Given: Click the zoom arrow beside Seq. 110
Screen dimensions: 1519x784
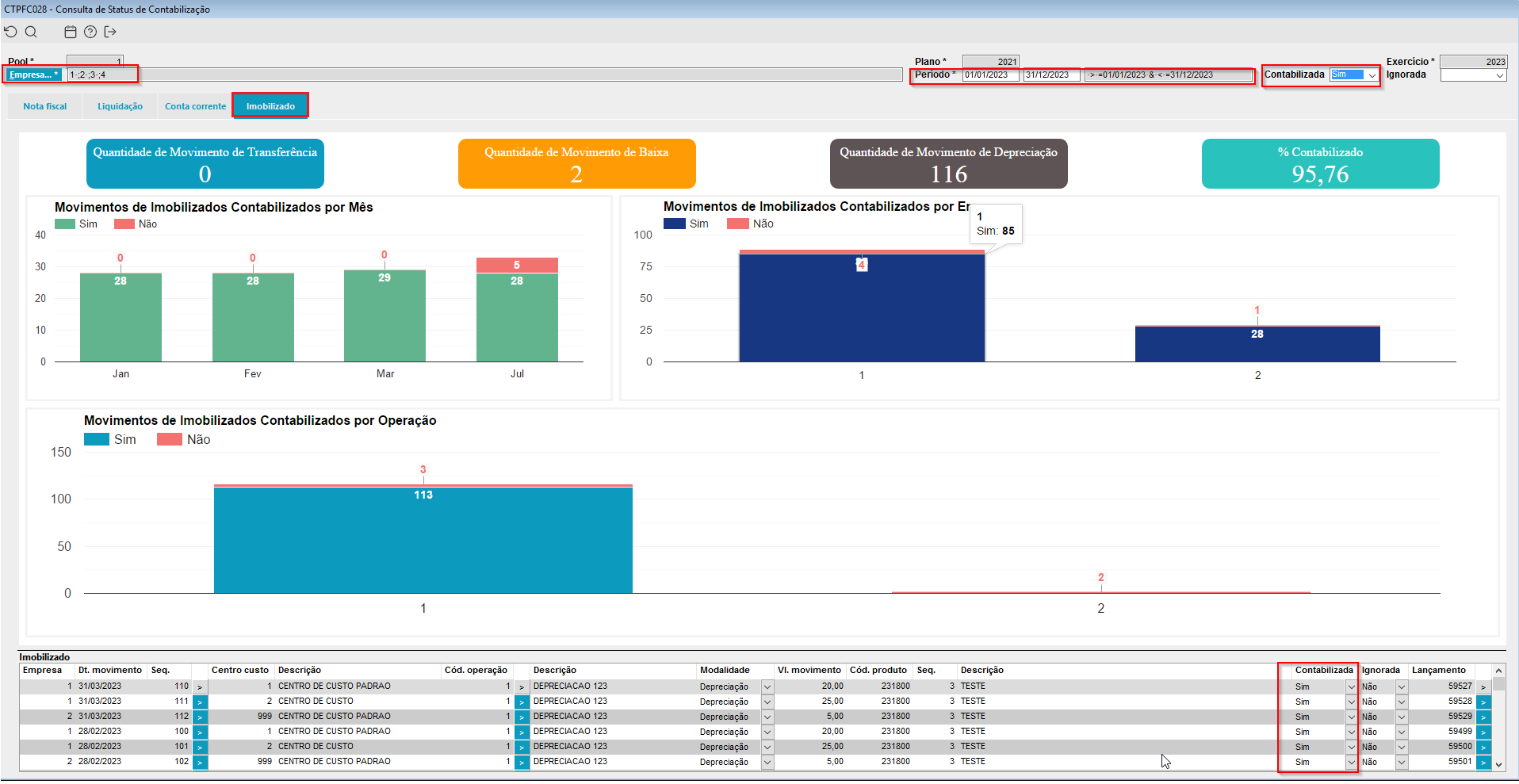Looking at the screenshot, I should [200, 687].
